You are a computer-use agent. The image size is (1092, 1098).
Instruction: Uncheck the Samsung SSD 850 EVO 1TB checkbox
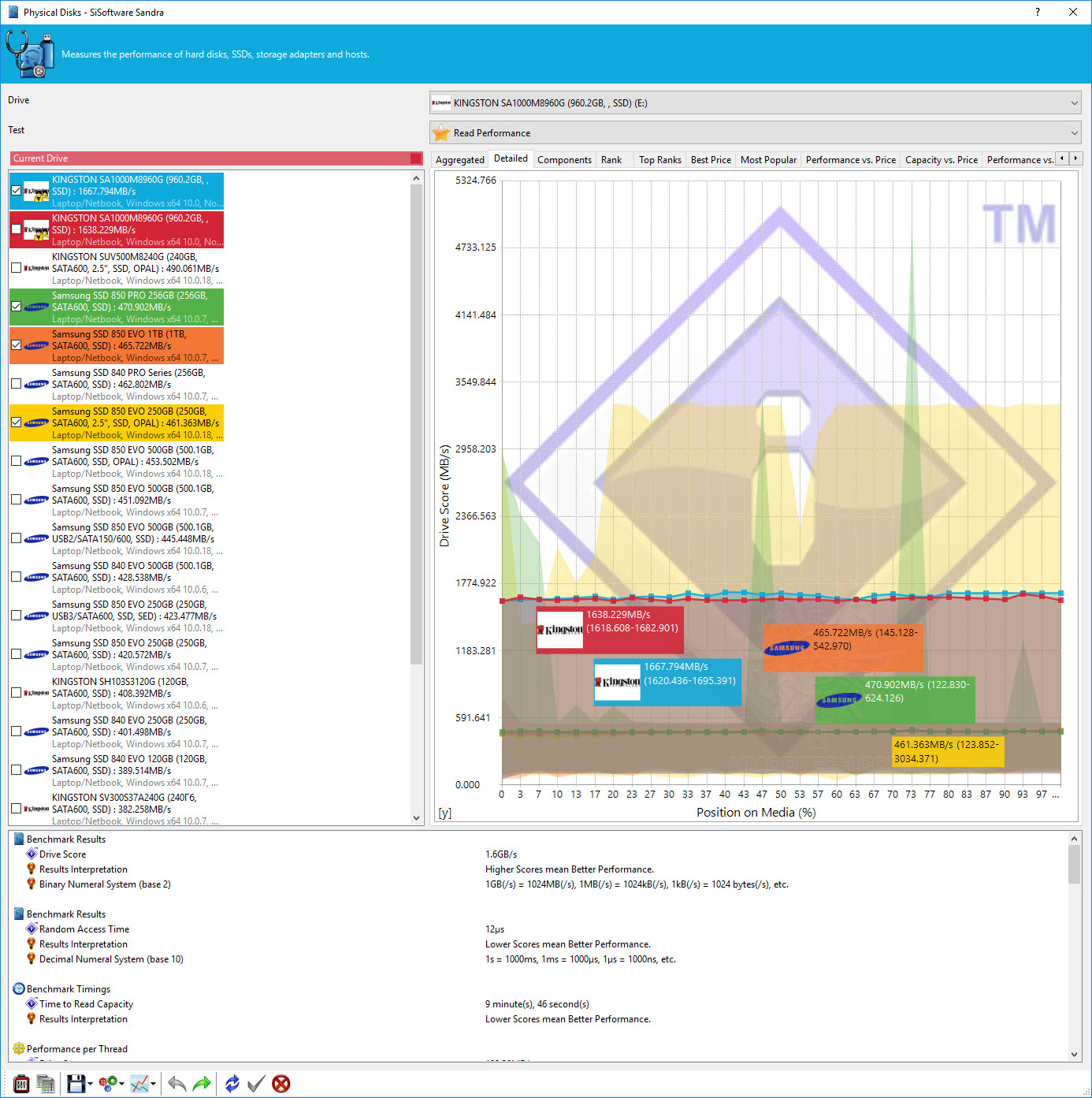tap(16, 345)
